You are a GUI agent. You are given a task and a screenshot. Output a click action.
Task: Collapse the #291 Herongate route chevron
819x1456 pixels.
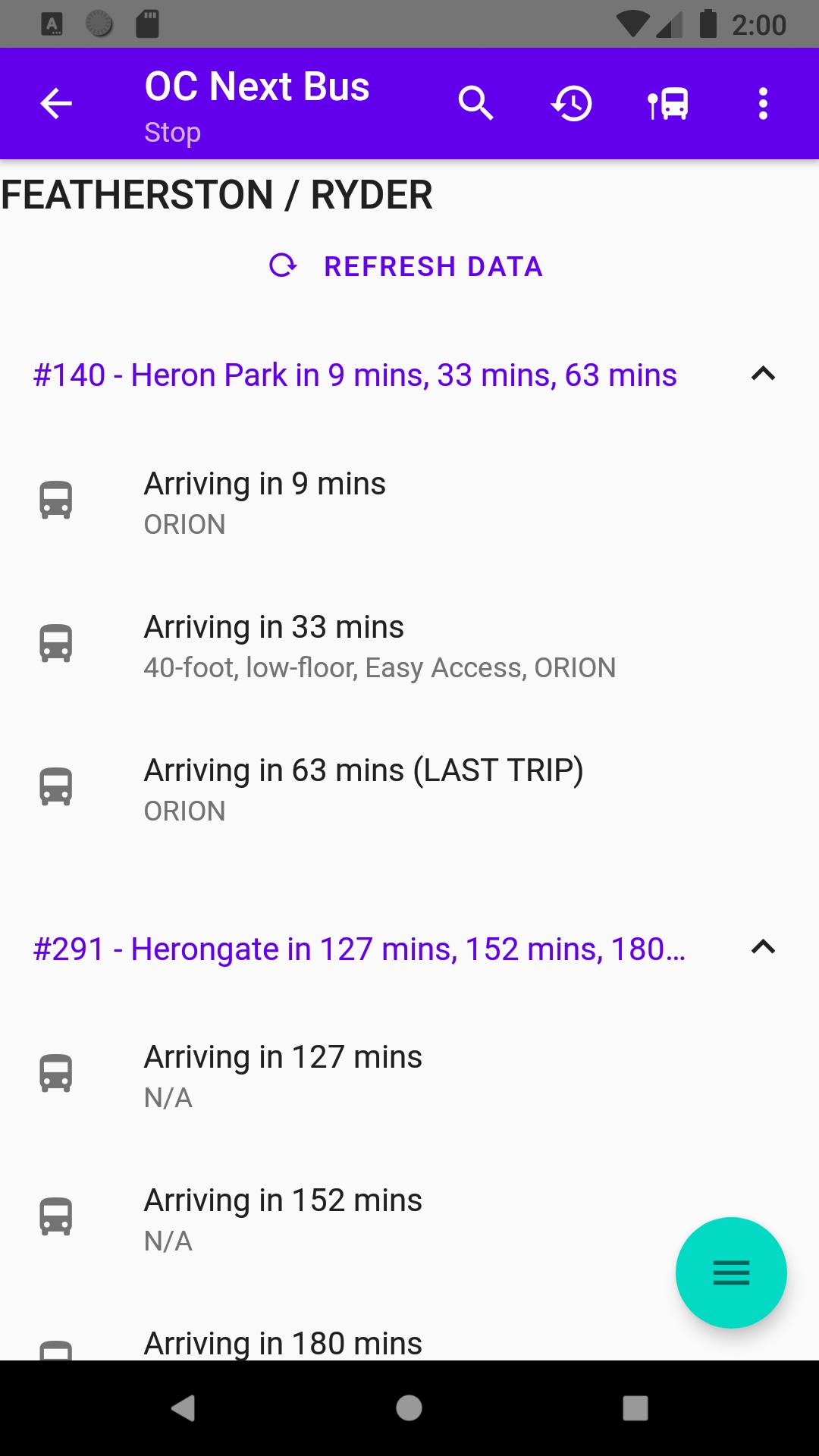[x=763, y=947]
